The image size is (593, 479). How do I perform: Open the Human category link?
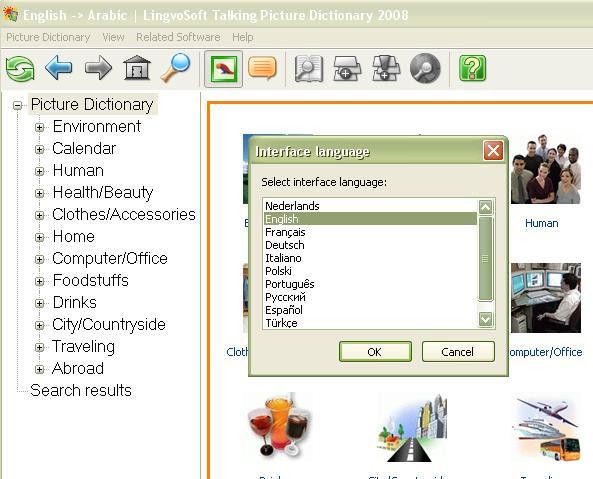coord(542,223)
